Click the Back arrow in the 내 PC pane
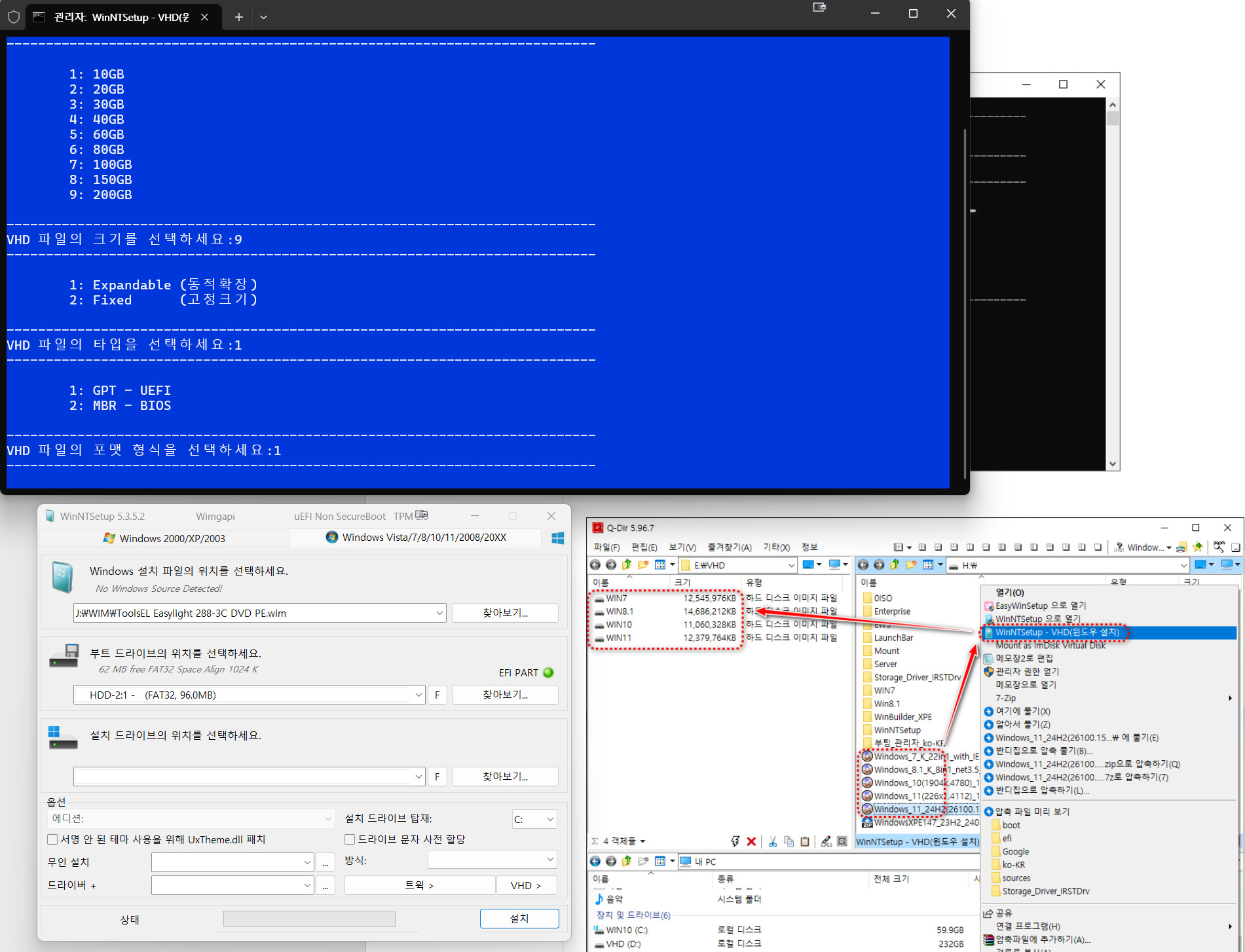This screenshot has height=952, width=1245. (x=595, y=861)
